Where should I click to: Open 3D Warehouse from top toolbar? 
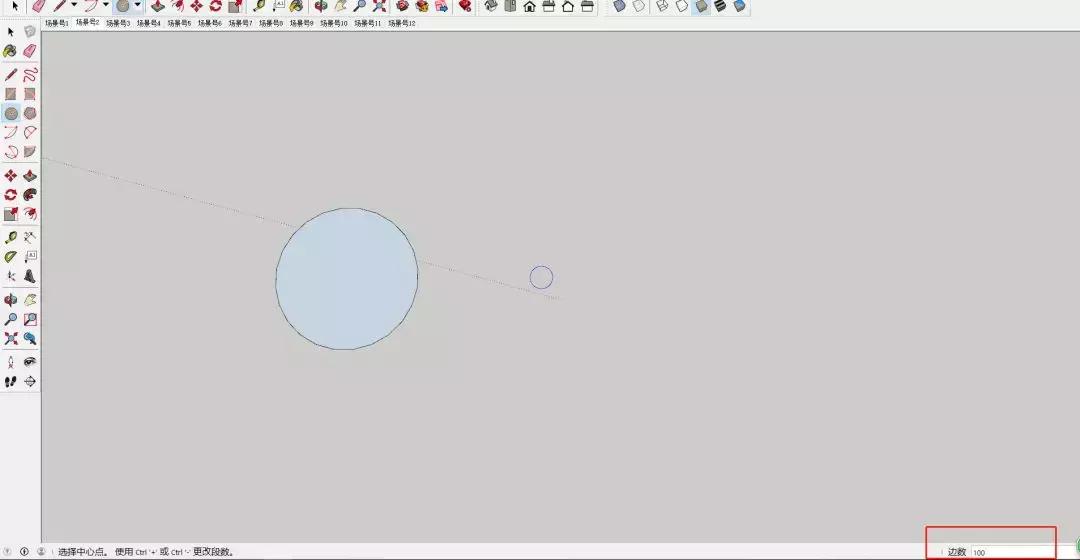coord(402,6)
